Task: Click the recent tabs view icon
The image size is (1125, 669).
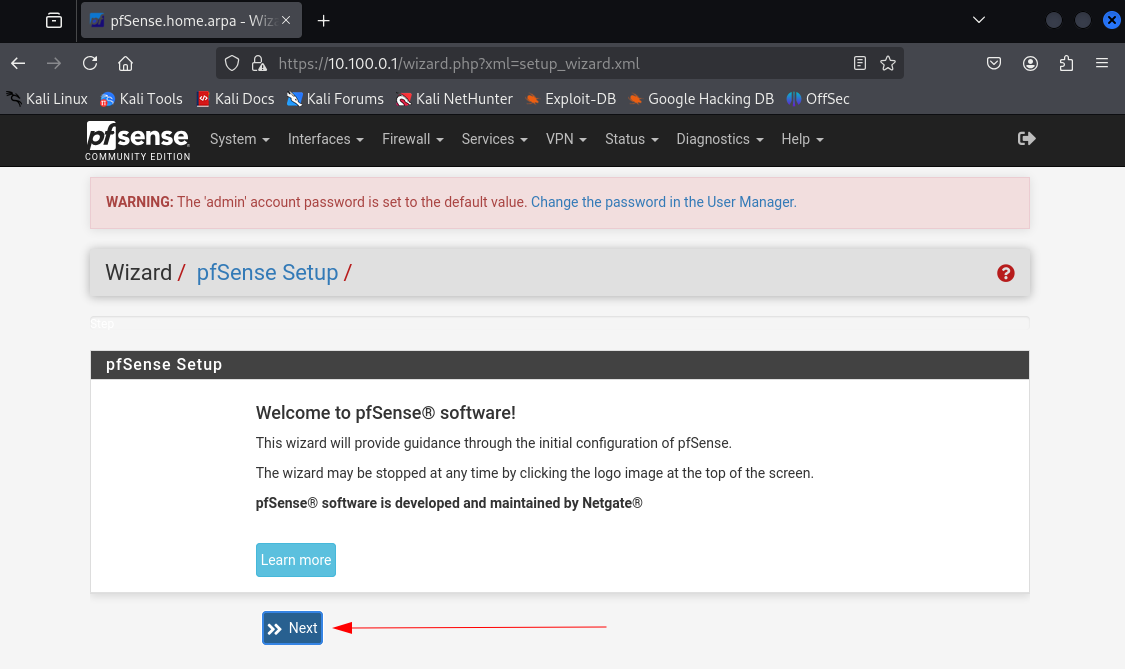Action: pyautogui.click(x=54, y=21)
